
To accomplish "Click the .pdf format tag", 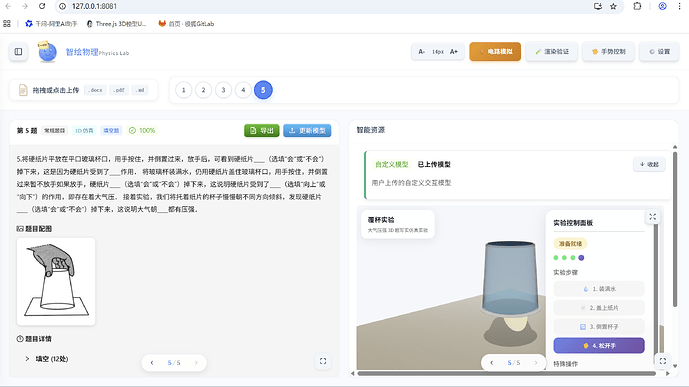I will 119,90.
